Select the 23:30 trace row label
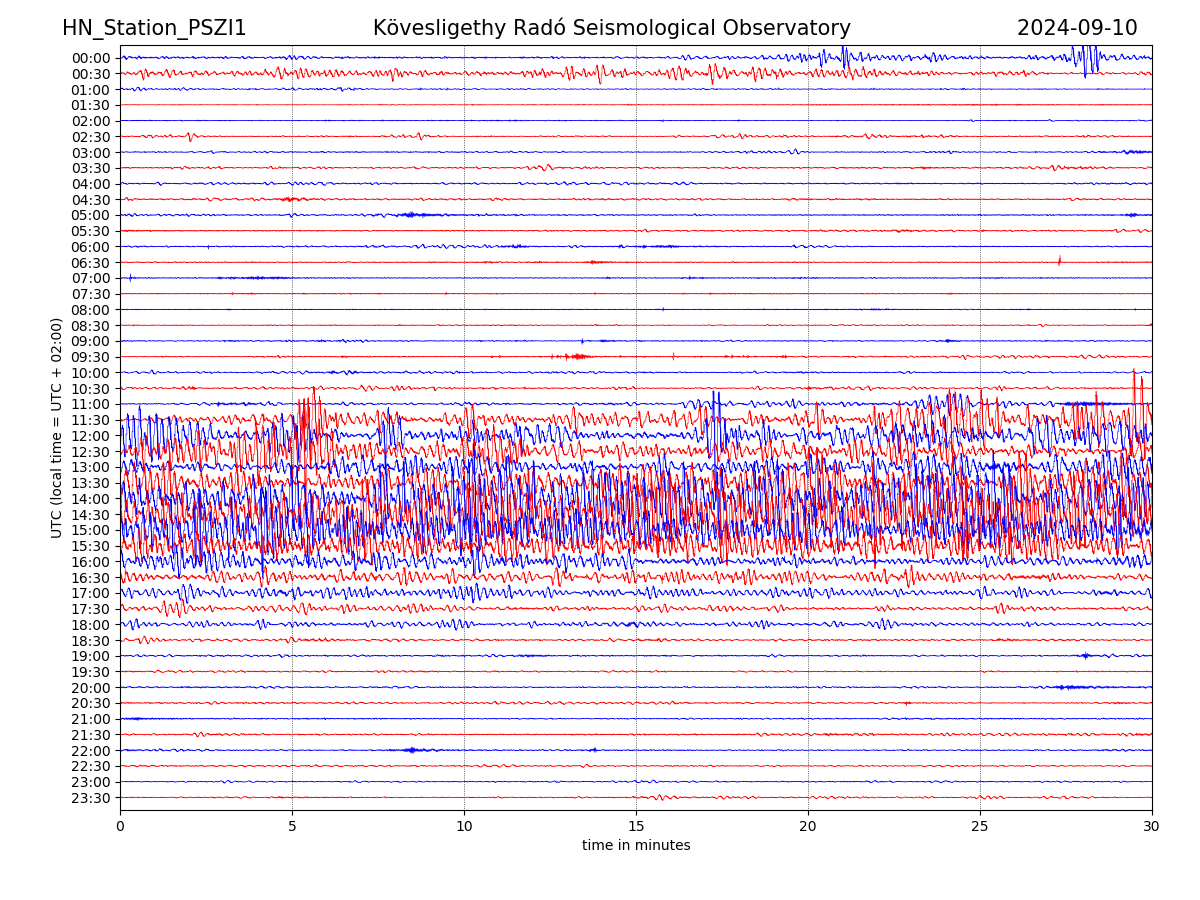The width and height of the screenshot is (1200, 900). point(91,798)
